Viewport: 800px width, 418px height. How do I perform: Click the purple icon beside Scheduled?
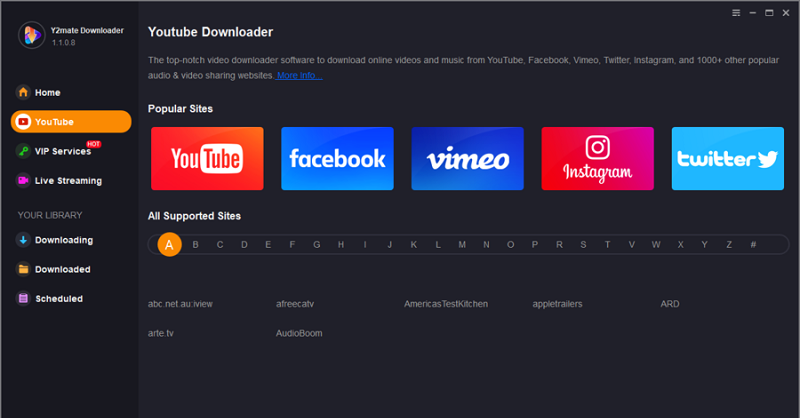(x=23, y=299)
